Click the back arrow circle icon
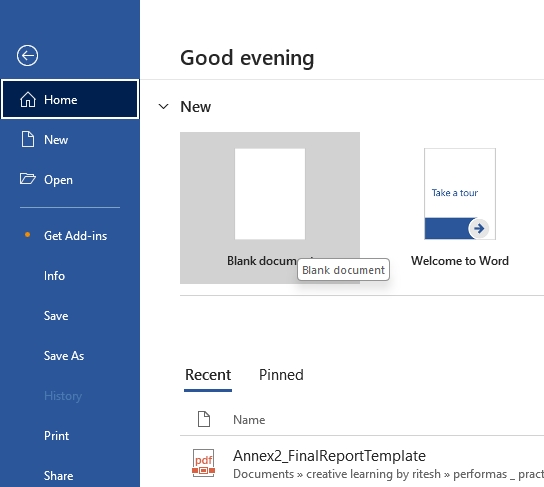The width and height of the screenshot is (544, 487). (x=27, y=55)
